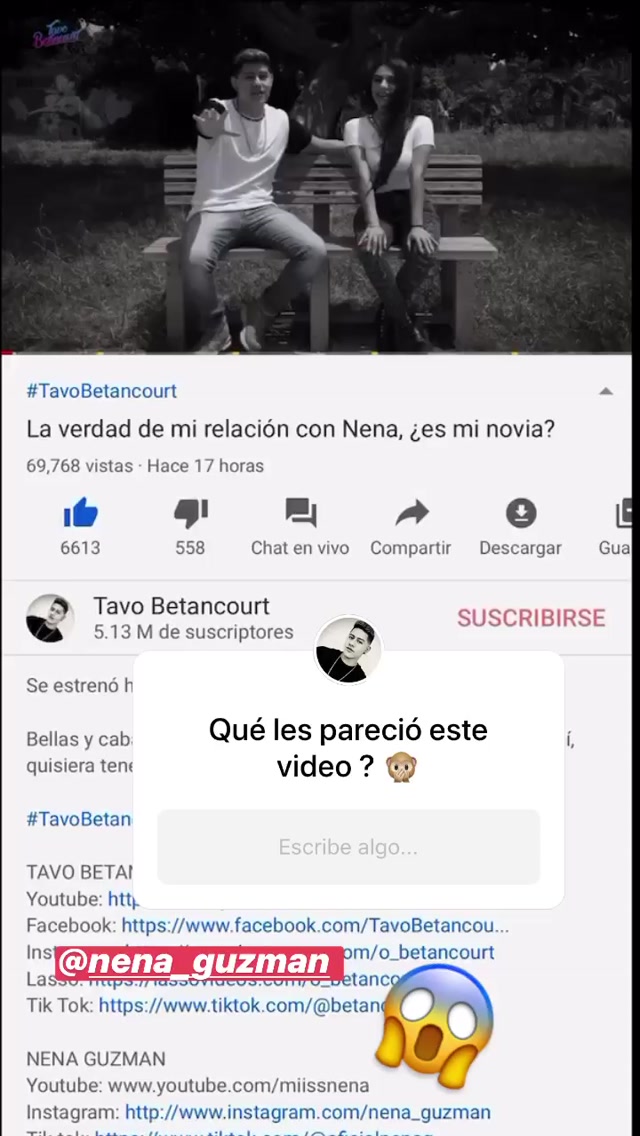Open Tavo Betancourt channel avatar
Screen dimensions: 640x1136
point(50,618)
